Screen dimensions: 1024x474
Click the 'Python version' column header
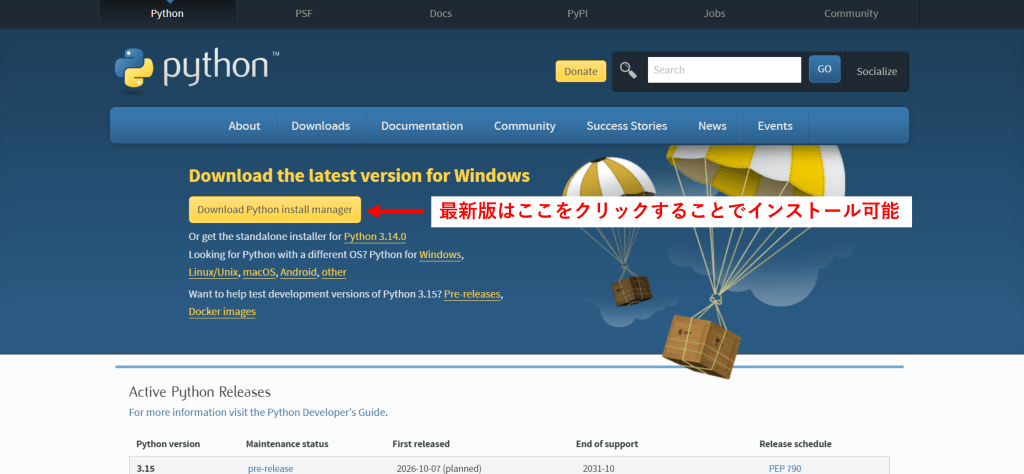168,444
